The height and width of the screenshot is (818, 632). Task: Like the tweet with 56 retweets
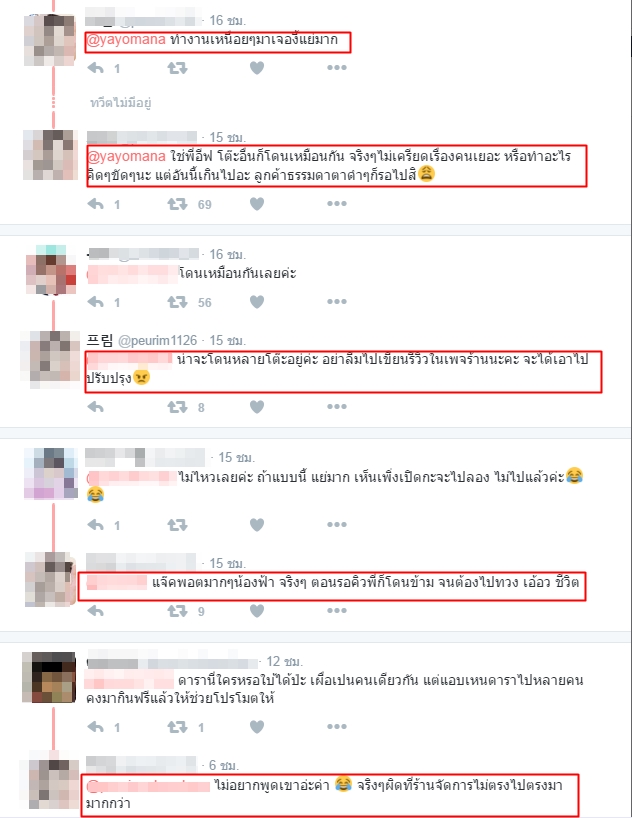257,302
